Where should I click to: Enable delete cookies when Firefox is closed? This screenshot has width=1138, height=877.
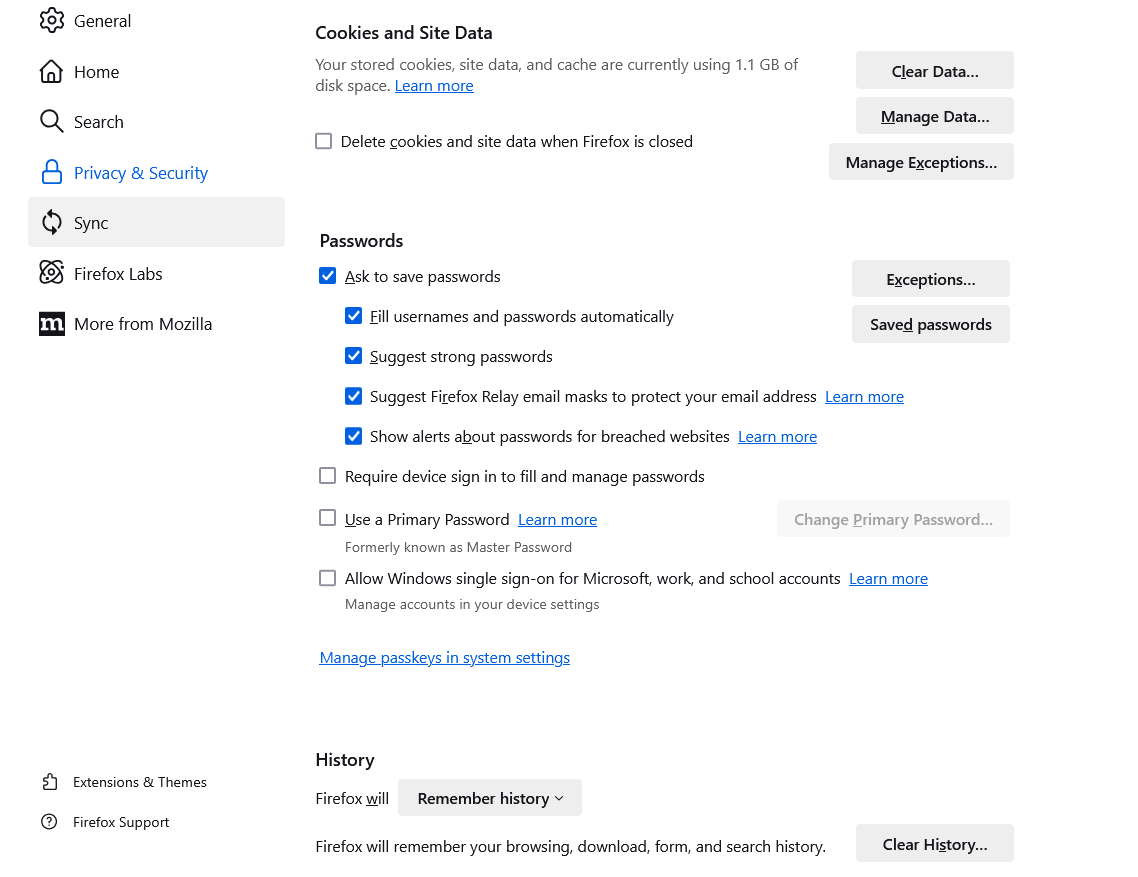pyautogui.click(x=324, y=142)
